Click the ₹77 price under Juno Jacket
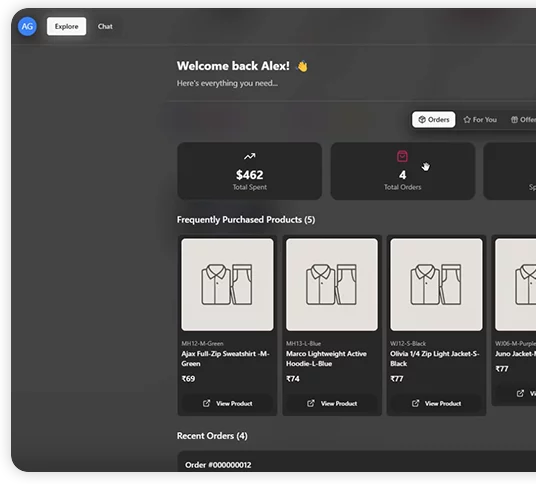536x484 pixels. click(x=502, y=369)
